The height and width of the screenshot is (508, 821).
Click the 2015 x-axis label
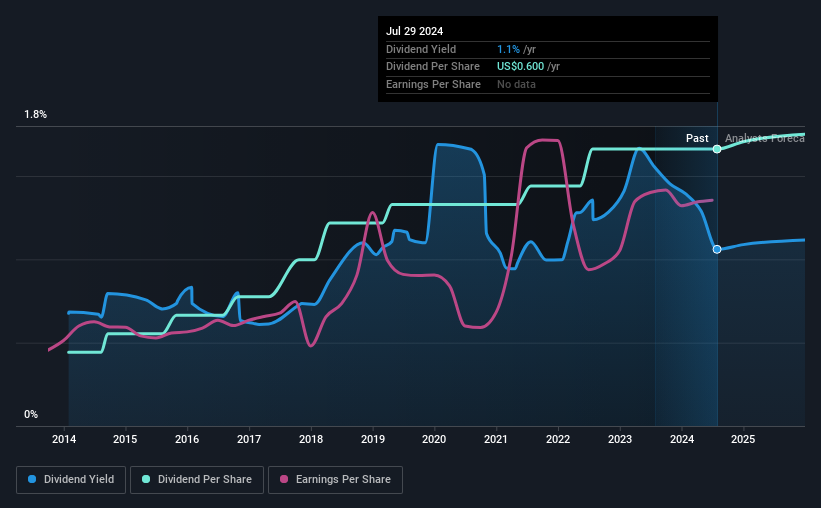point(125,439)
